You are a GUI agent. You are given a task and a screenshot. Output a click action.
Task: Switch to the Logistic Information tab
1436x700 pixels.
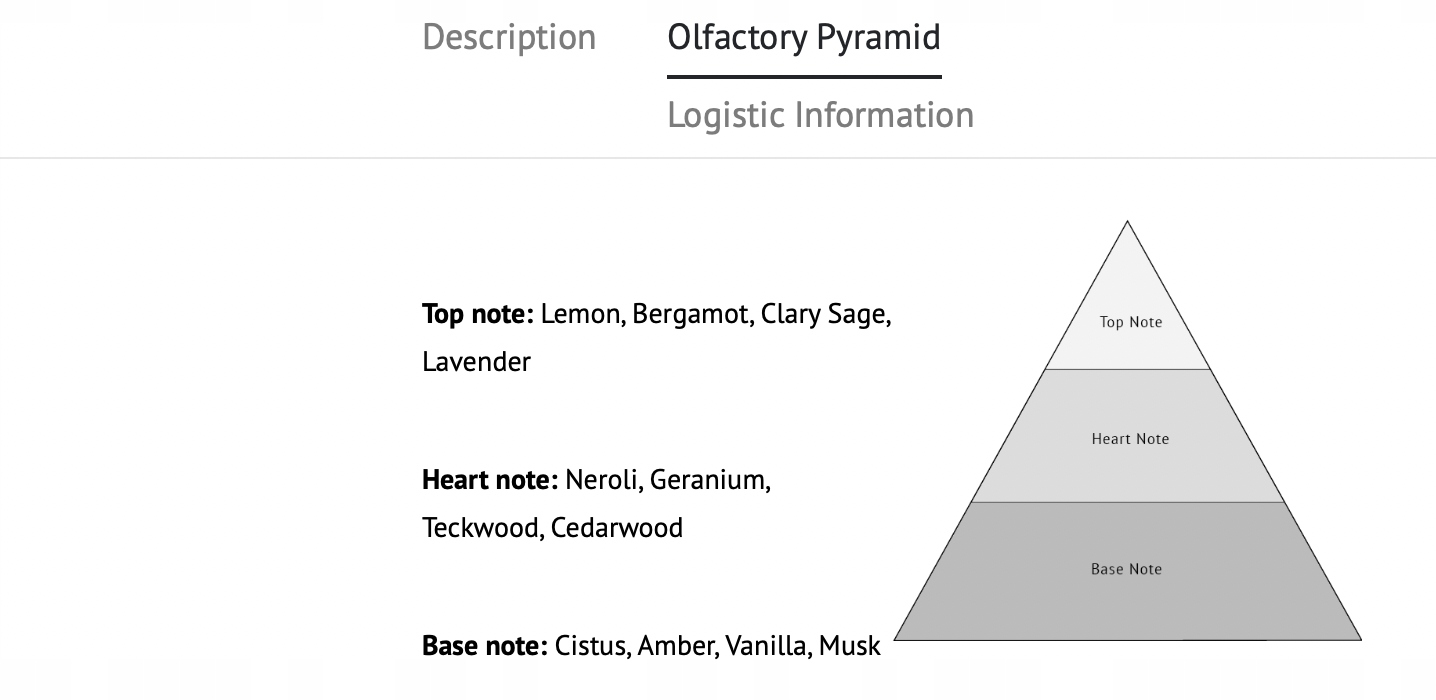point(820,115)
